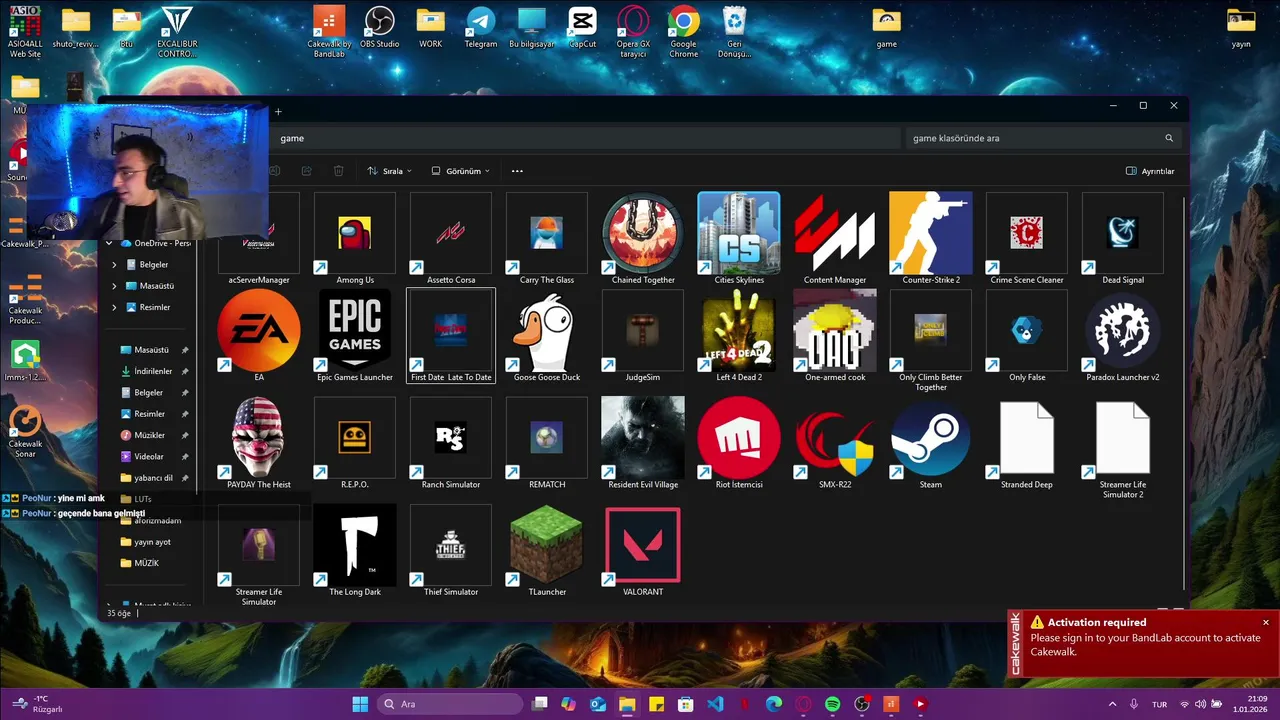Open the Telegram desktop shortcut
The height and width of the screenshot is (720, 1280).
(481, 28)
